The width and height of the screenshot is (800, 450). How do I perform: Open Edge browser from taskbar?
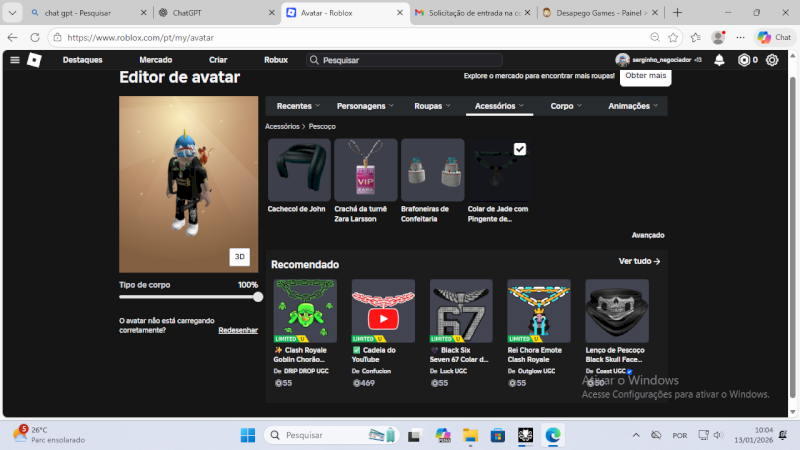point(553,435)
